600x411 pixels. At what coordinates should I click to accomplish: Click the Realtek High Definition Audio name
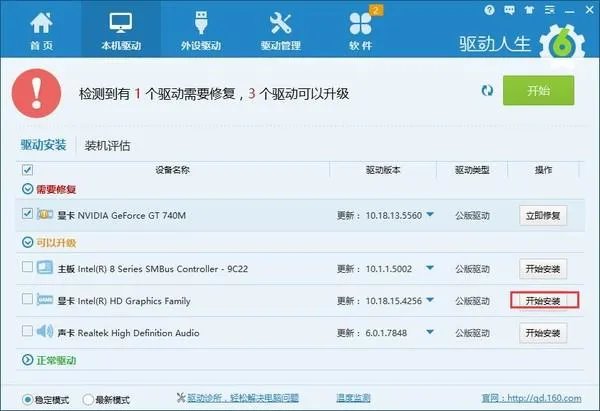(x=139, y=333)
